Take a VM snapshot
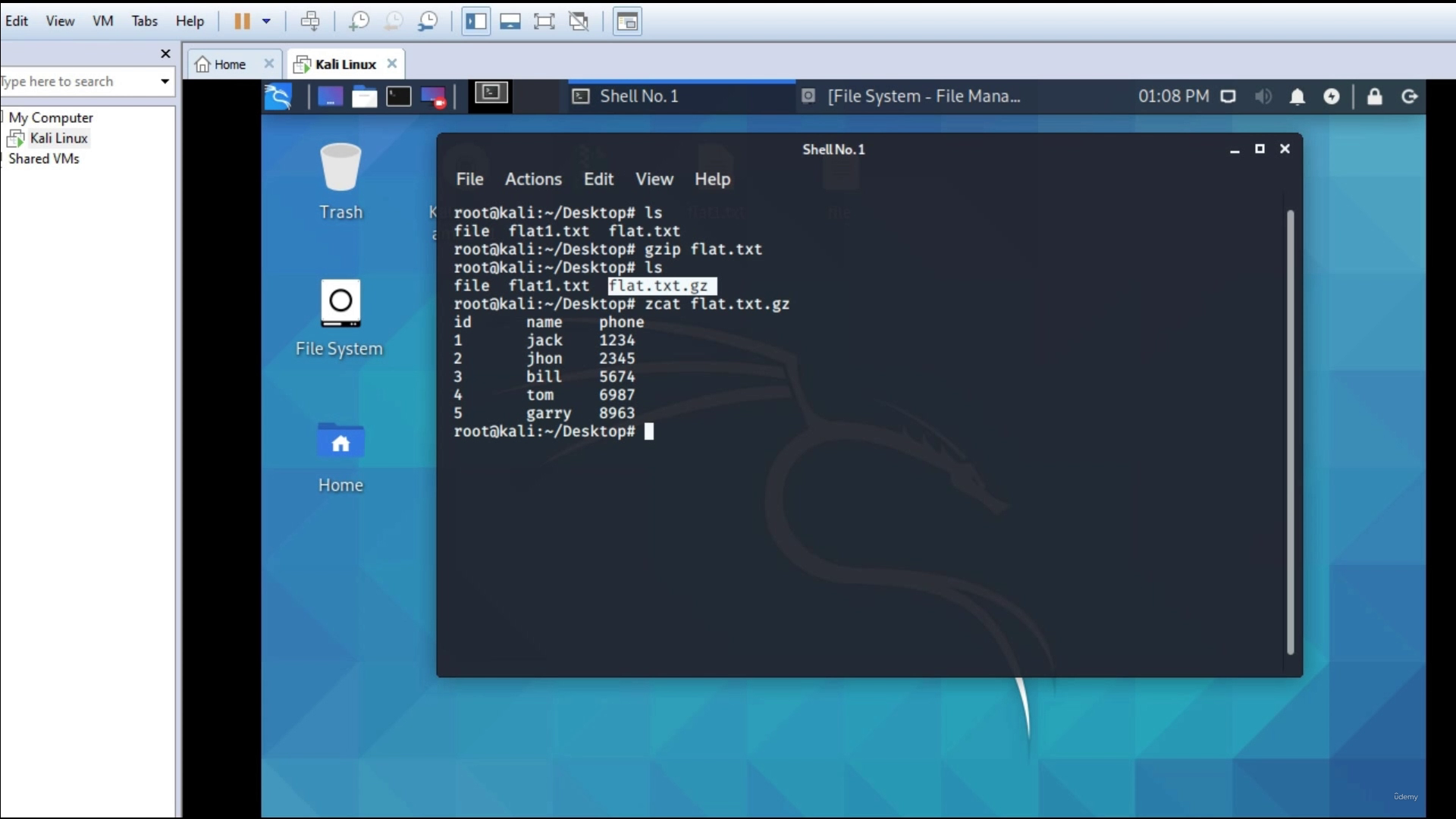The width and height of the screenshot is (1456, 819). click(359, 20)
